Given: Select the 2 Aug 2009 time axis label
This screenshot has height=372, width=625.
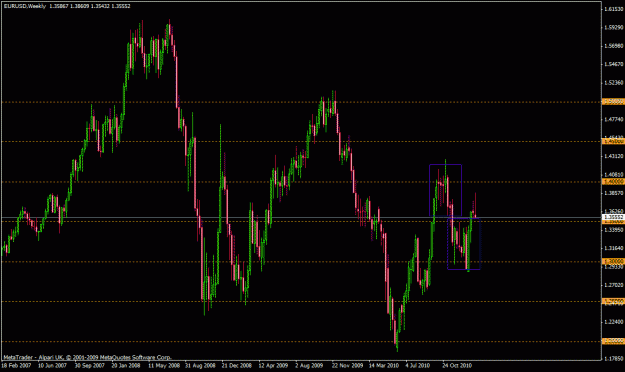Looking at the screenshot, I should (x=309, y=365).
